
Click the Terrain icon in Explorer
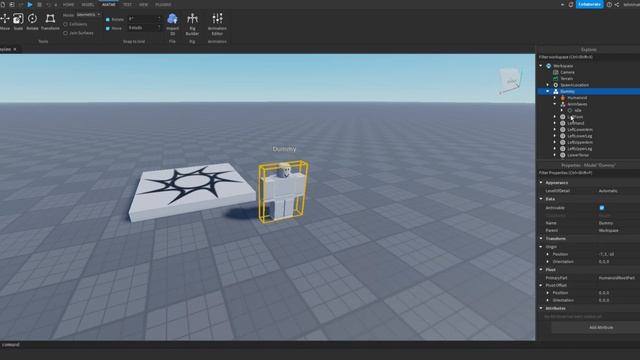tap(556, 78)
